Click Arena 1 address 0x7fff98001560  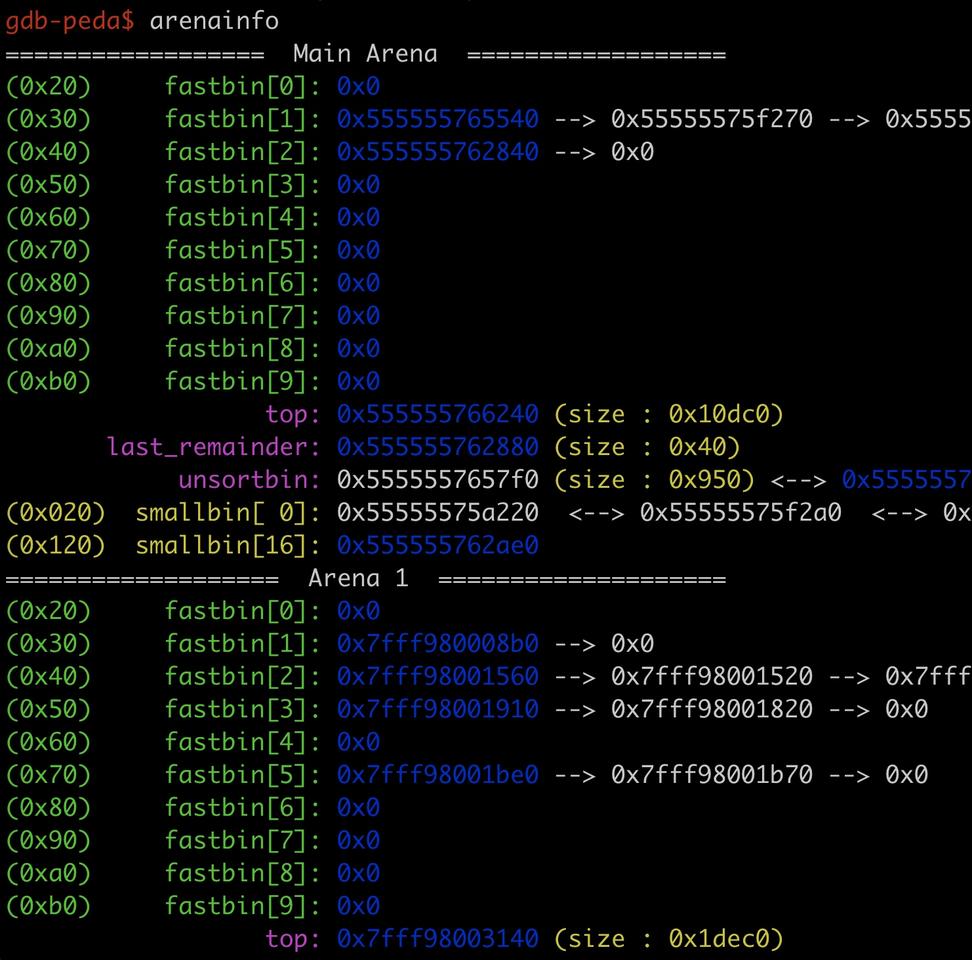pyautogui.click(x=438, y=676)
